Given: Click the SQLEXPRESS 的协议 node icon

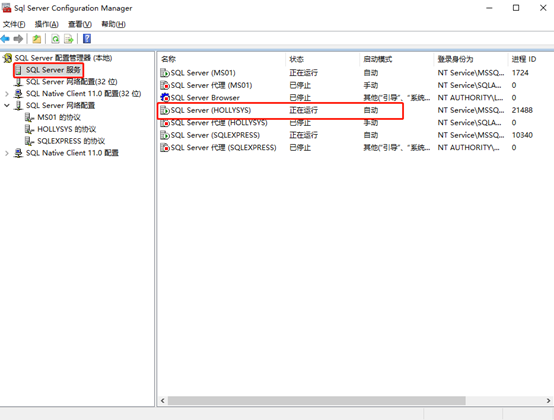Looking at the screenshot, I should pos(29,141).
